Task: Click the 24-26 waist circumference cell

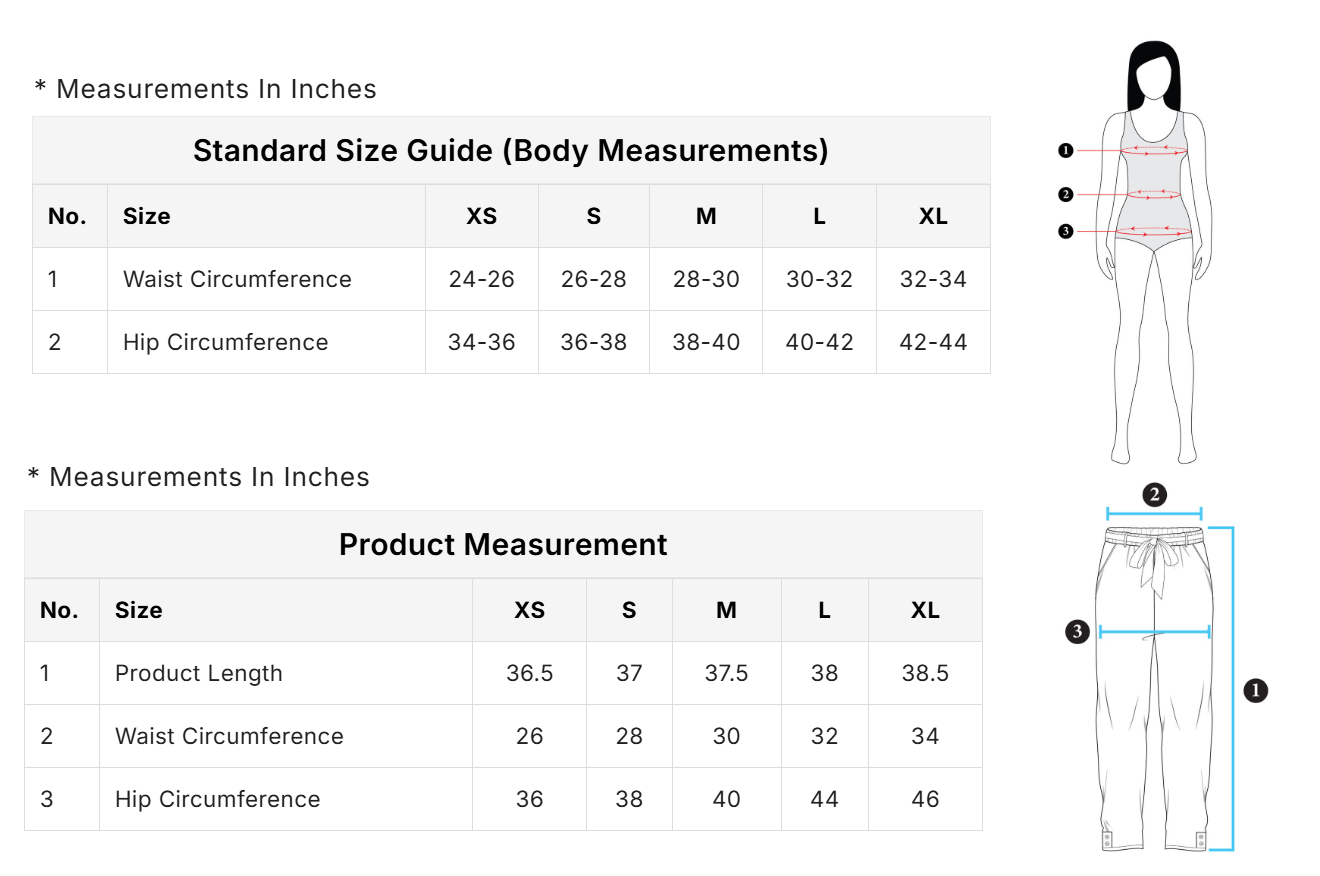Action: 481,279
